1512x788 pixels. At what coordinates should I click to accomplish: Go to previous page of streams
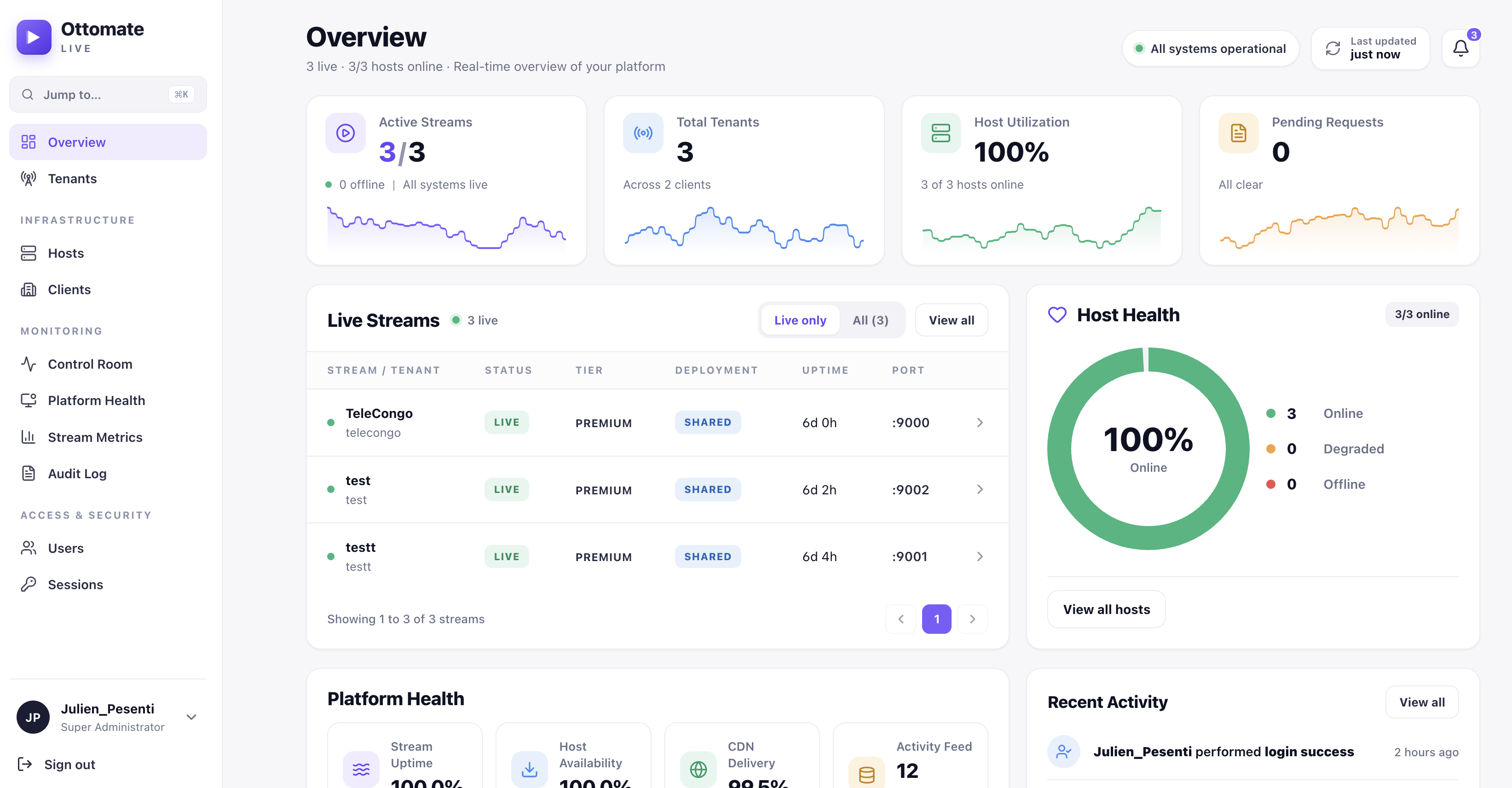(x=901, y=619)
